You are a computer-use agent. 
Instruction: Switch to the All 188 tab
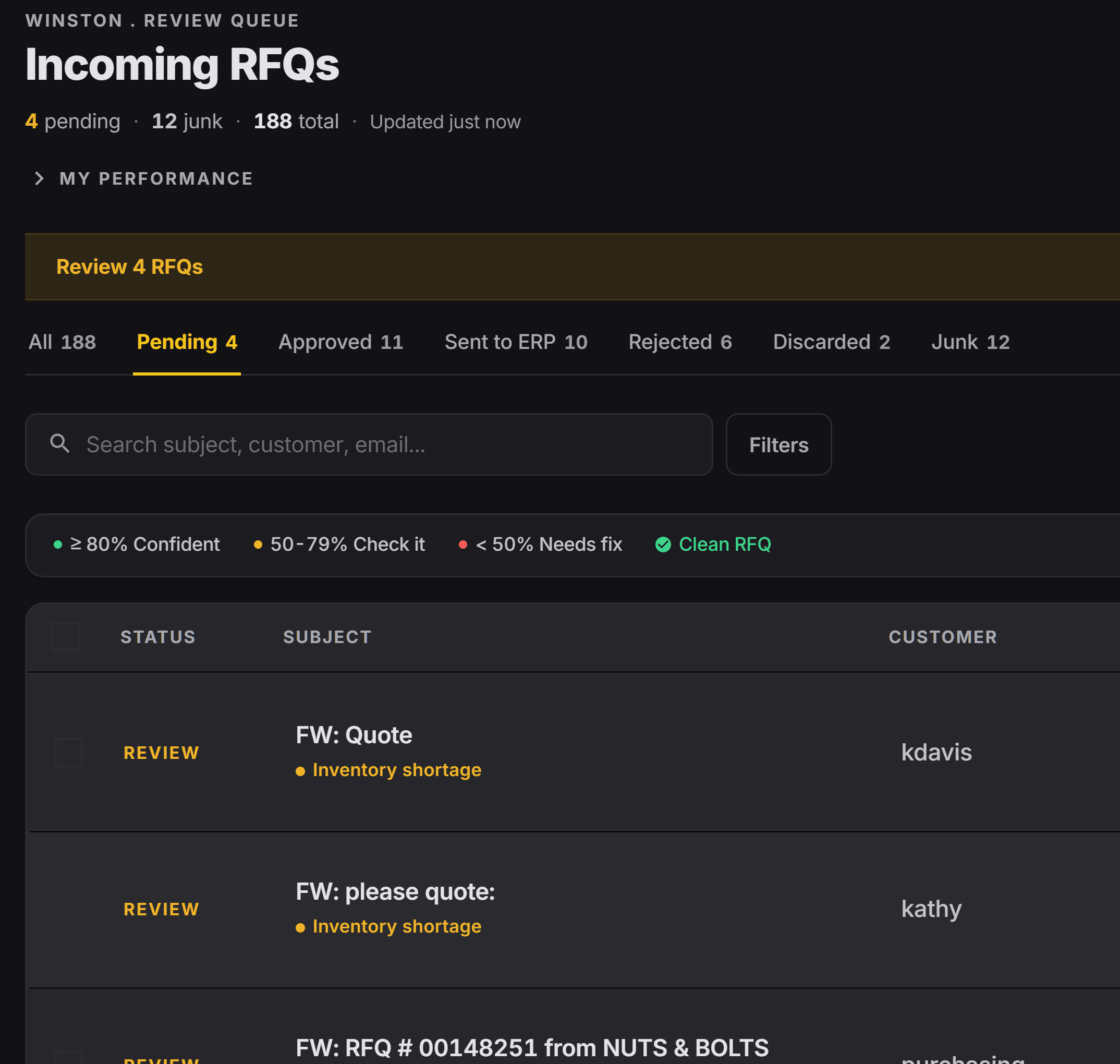(x=63, y=342)
